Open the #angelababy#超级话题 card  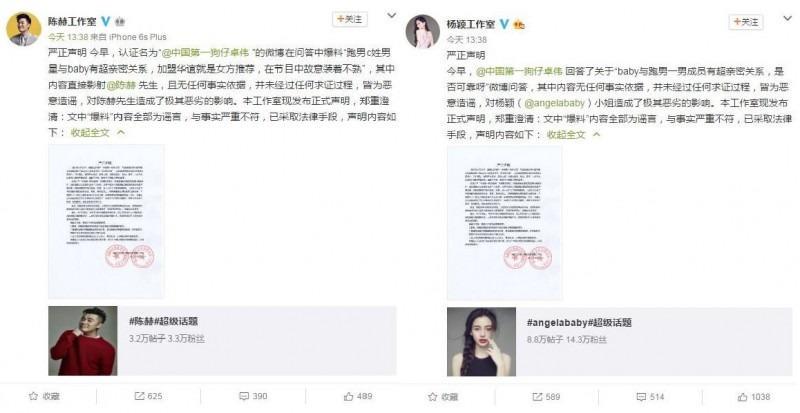pyautogui.click(x=619, y=342)
